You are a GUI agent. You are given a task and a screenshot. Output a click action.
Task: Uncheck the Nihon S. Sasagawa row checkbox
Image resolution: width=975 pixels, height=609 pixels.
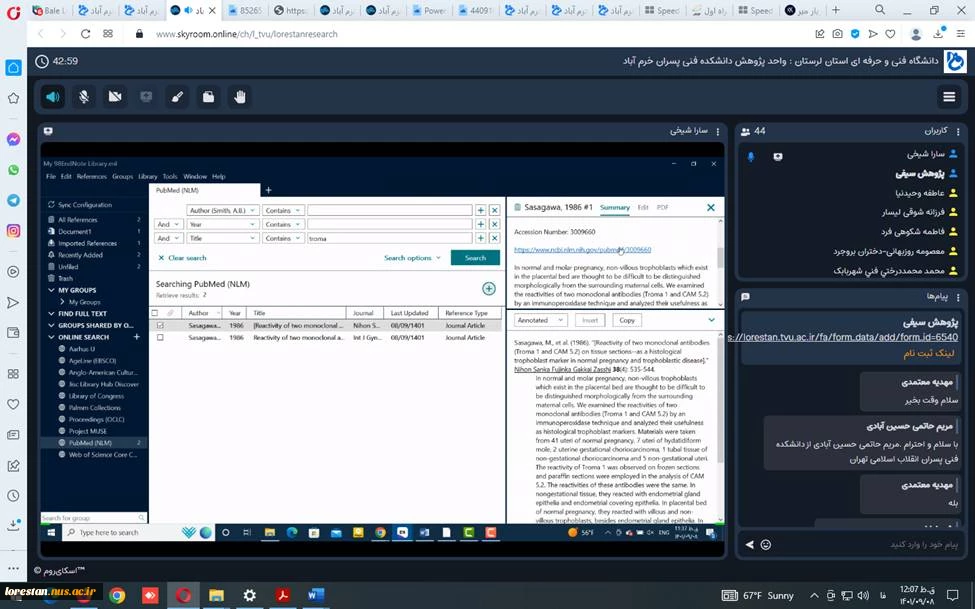pyautogui.click(x=160, y=325)
